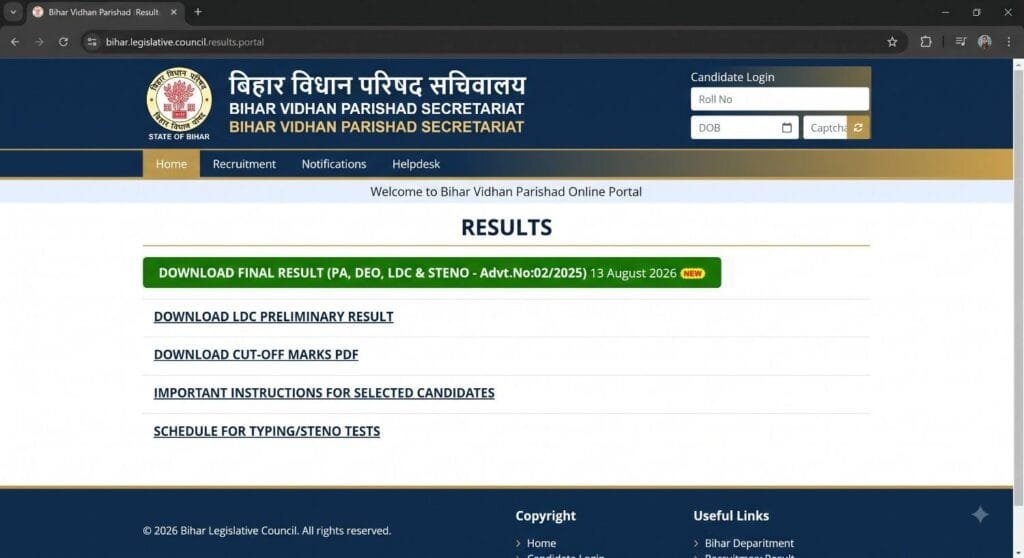This screenshot has height=558, width=1024.
Task: Bookmark this page with the star icon
Action: 892,42
